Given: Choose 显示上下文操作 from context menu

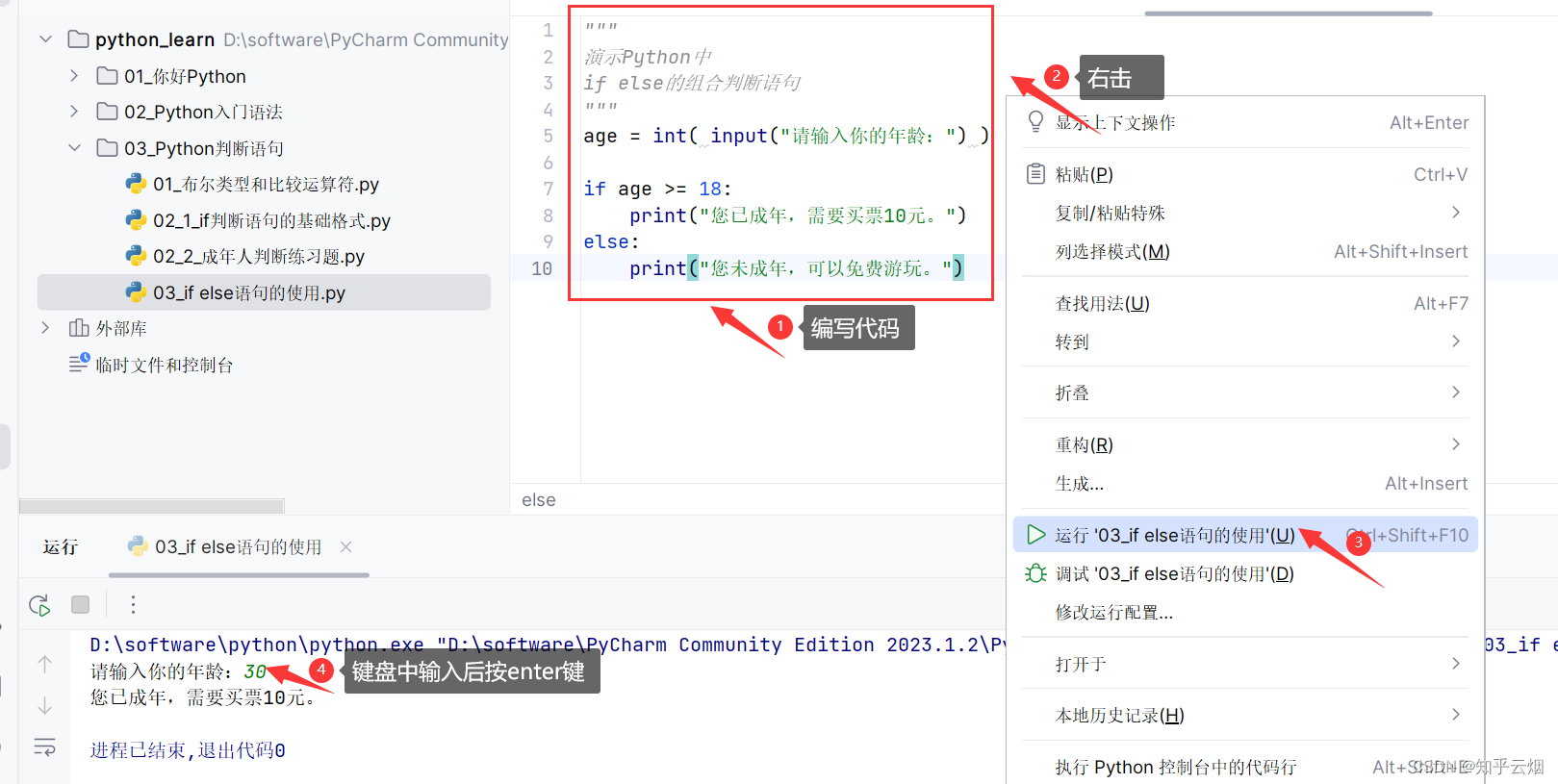Looking at the screenshot, I should (x=1245, y=122).
